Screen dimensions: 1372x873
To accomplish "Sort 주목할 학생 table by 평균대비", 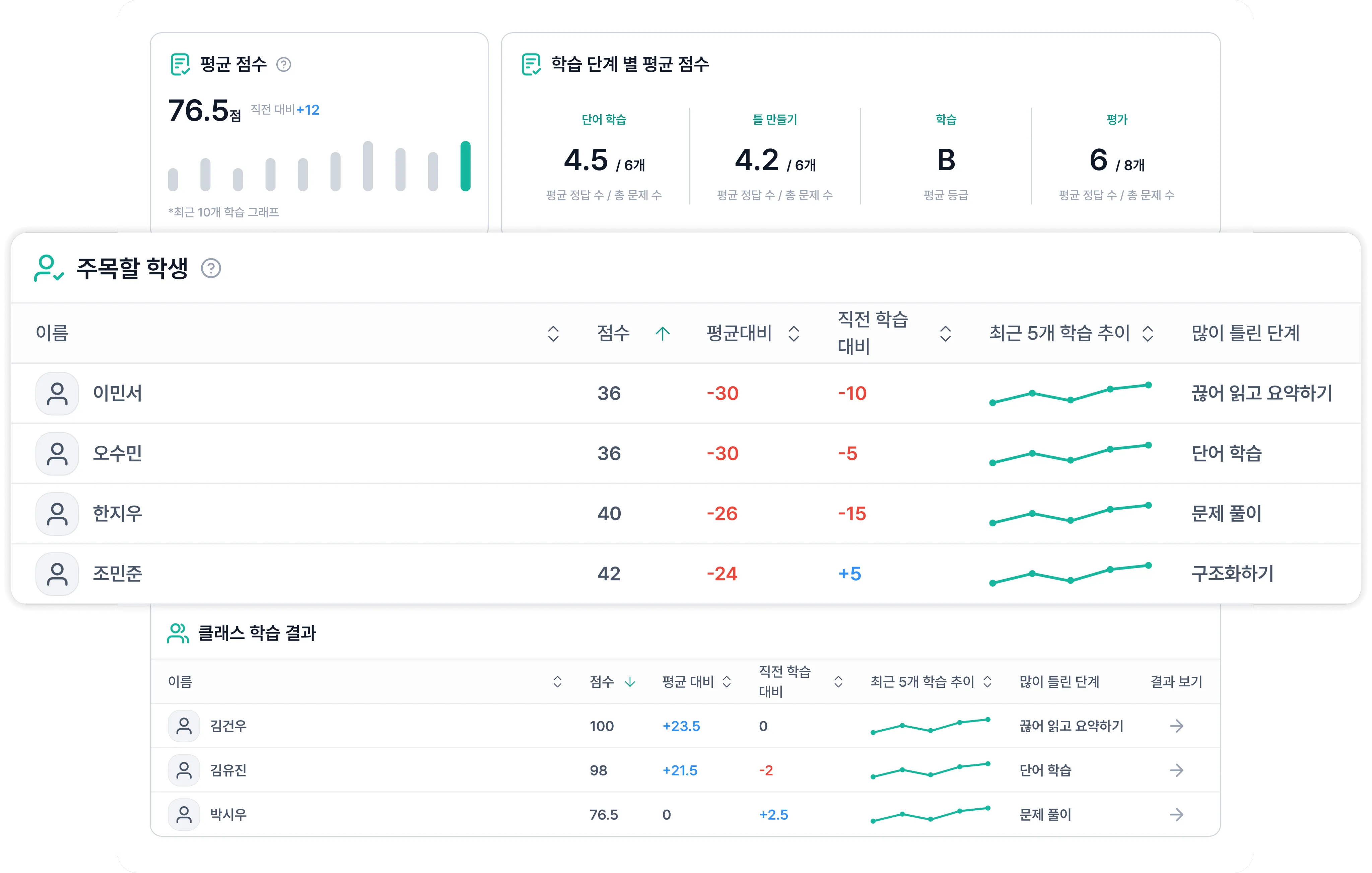I will click(x=793, y=333).
